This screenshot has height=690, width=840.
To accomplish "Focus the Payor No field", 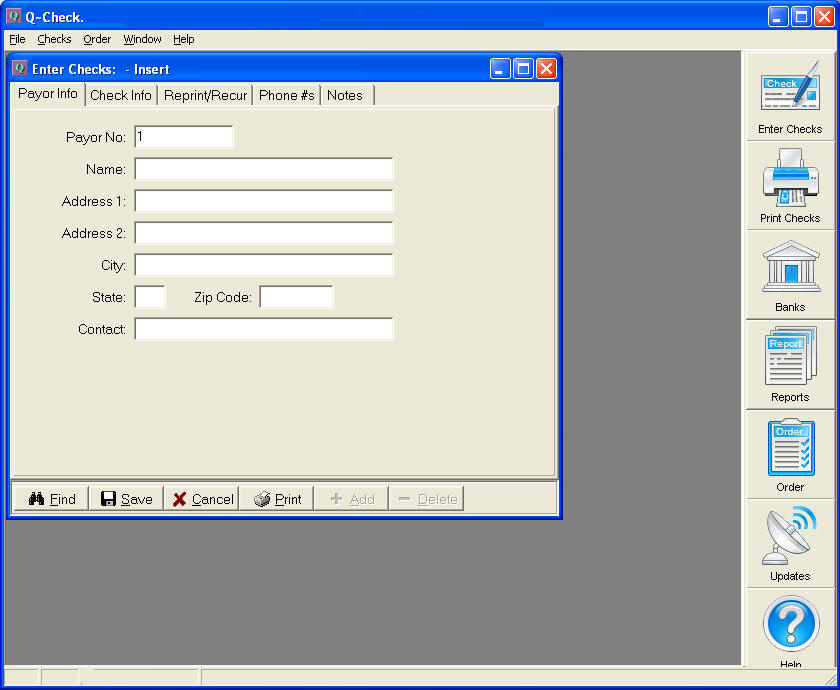I will pyautogui.click(x=184, y=137).
